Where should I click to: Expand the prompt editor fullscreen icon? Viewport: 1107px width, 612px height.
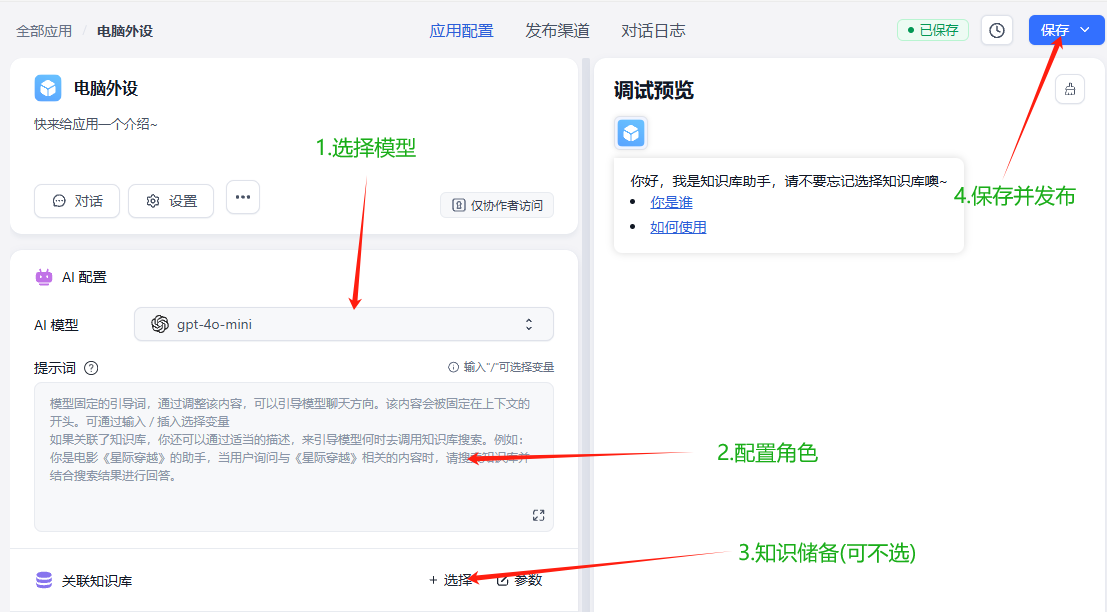[538, 515]
